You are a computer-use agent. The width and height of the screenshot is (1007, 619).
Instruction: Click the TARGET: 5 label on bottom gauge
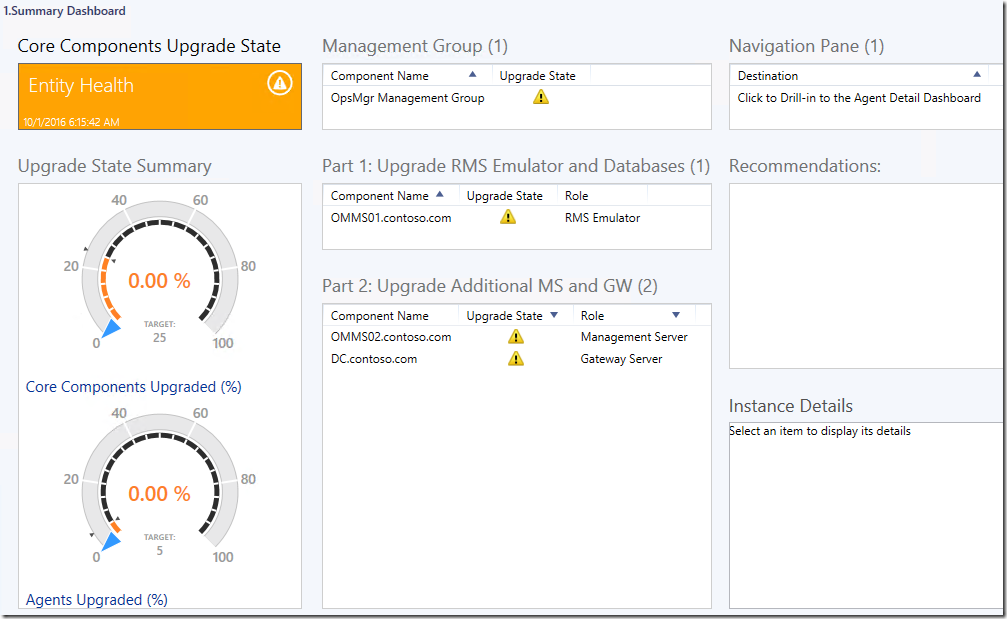[159, 545]
